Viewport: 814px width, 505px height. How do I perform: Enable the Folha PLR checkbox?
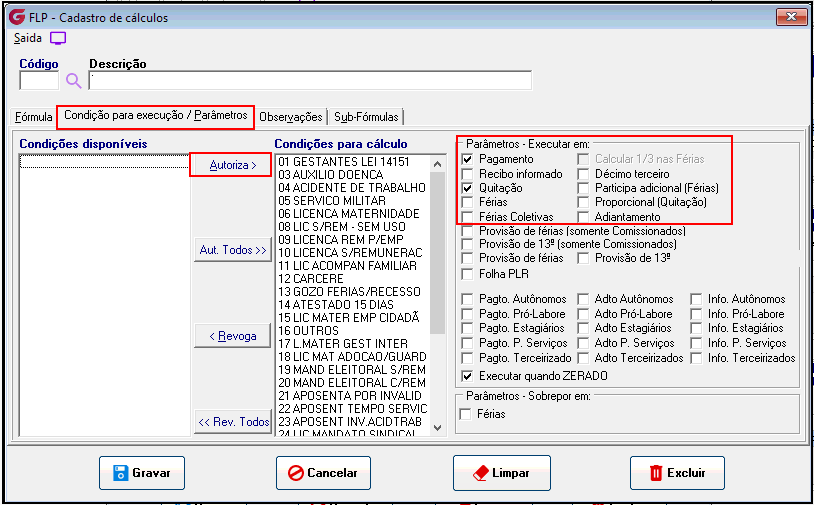[468, 274]
